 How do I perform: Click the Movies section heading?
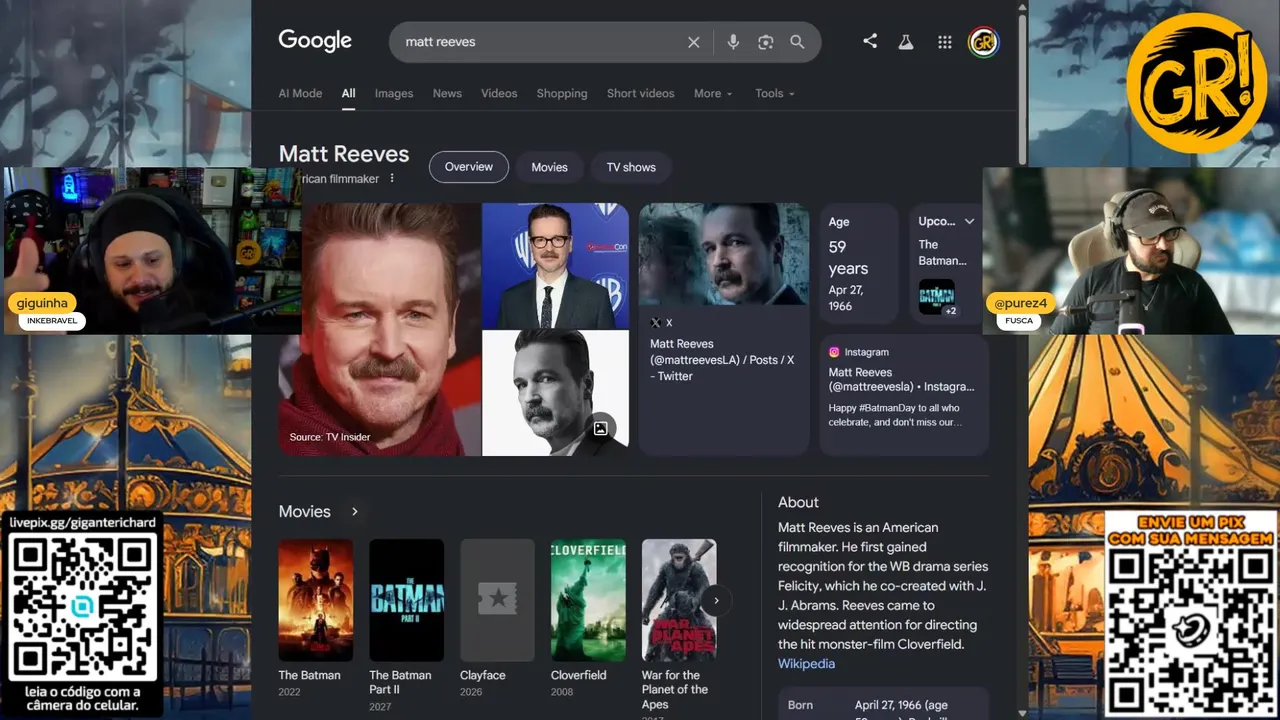[304, 511]
